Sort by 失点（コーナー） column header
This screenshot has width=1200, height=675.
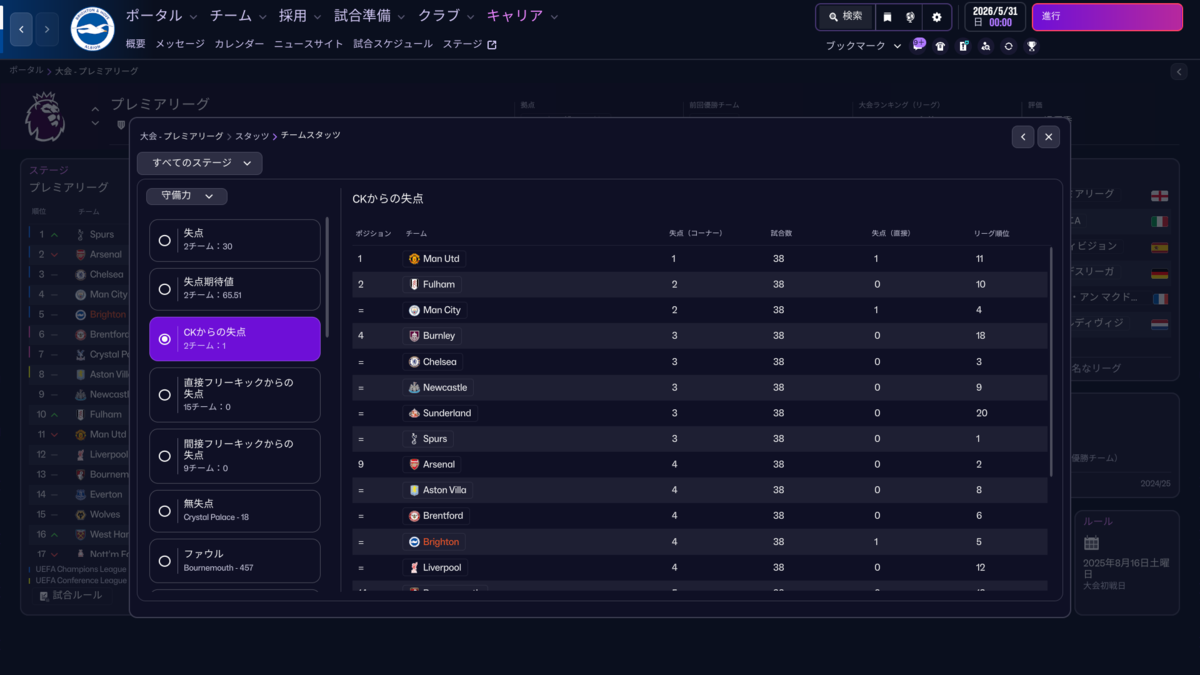click(695, 233)
